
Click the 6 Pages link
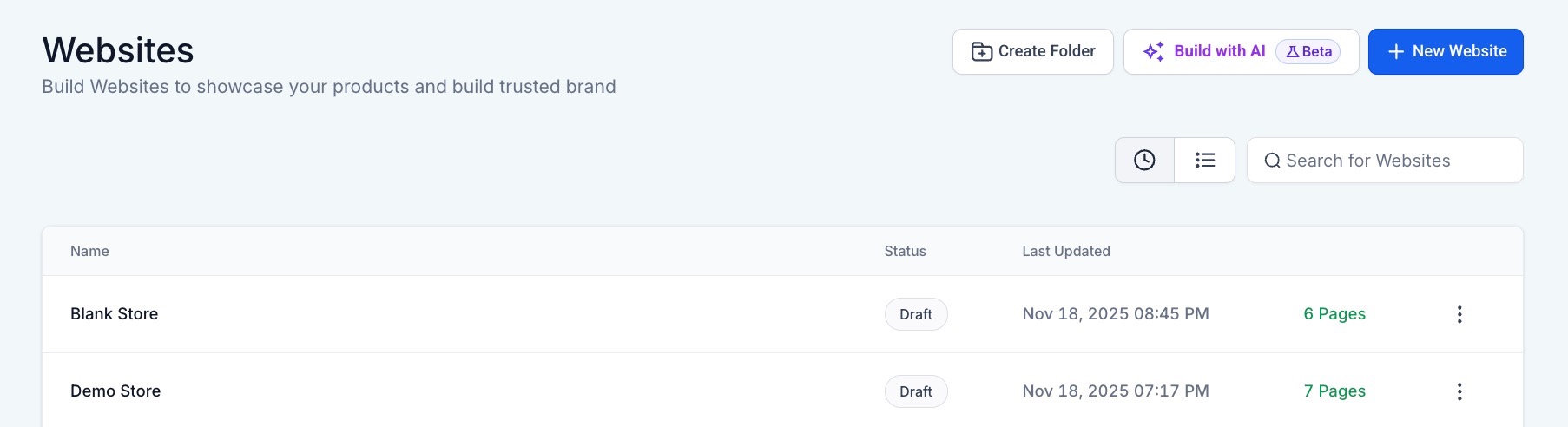point(1334,314)
